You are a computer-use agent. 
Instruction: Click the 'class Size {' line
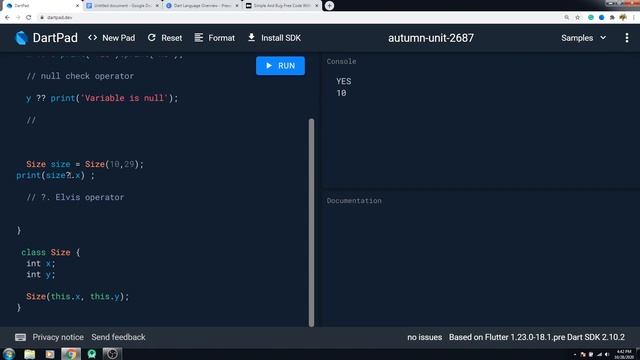click(51, 252)
